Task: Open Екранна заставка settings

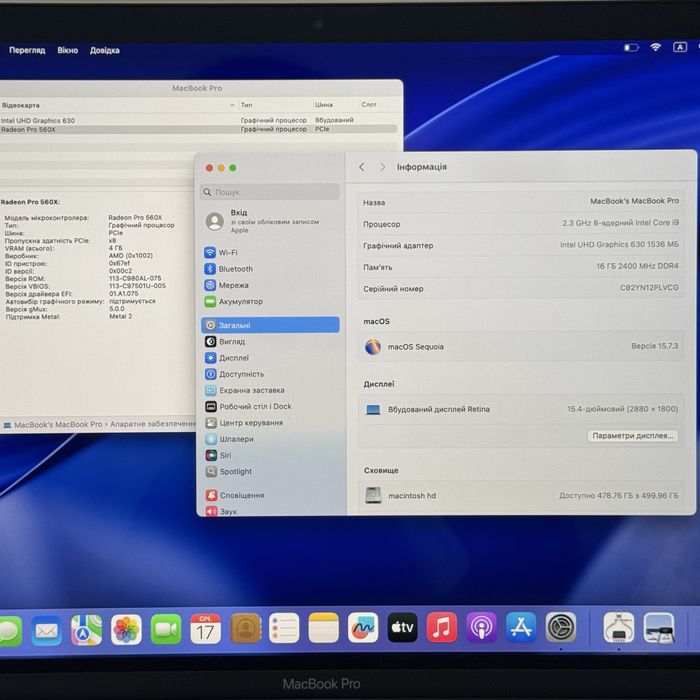Action: 245,390
